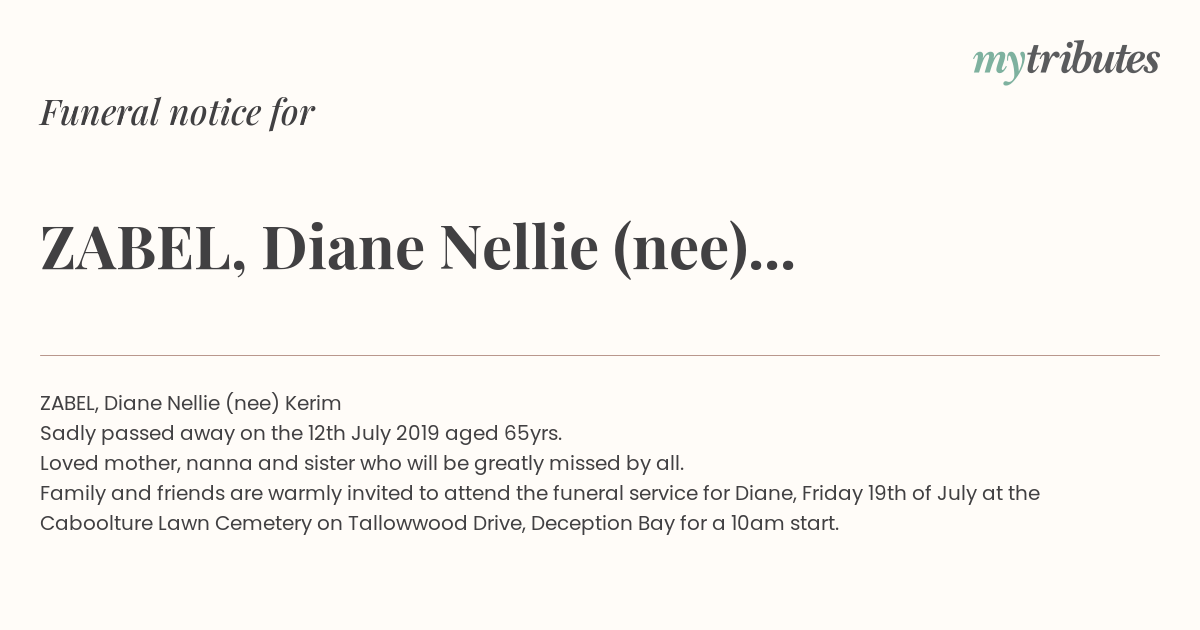Image resolution: width=1200 pixels, height=630 pixels.
Task: Select the large "ZABEL, Diane Nellie (nee)..." title
Action: 417,248
